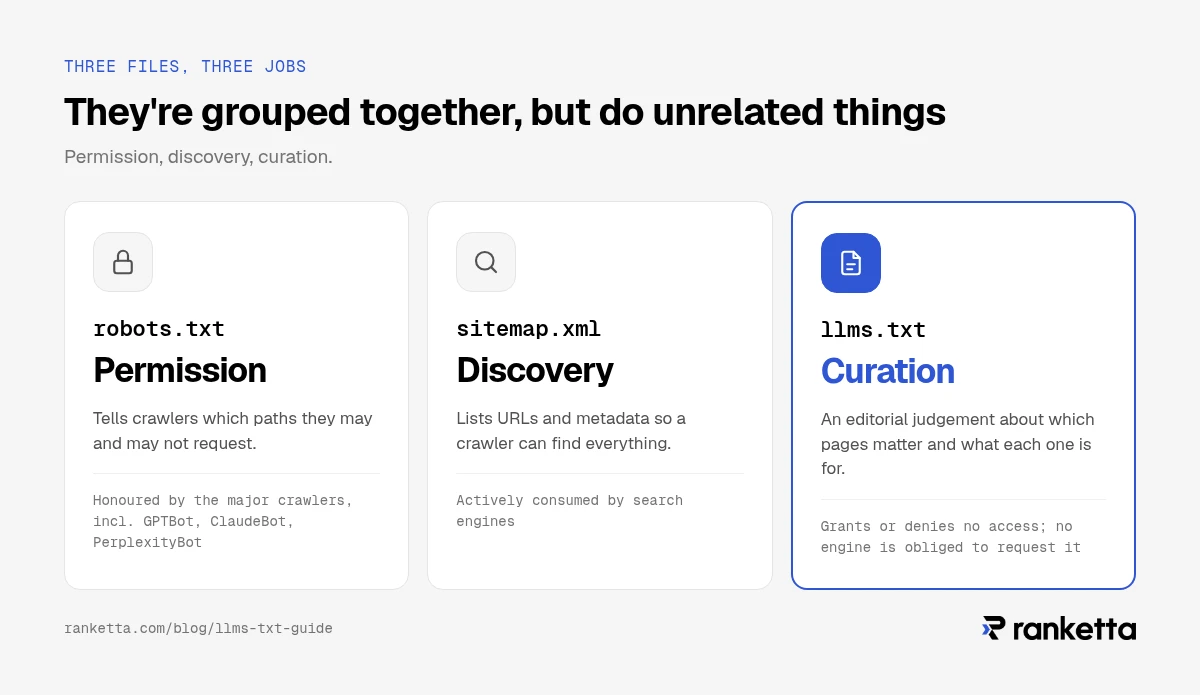This screenshot has width=1200, height=695.
Task: Click the sitemap.xml filename
Action: [529, 329]
